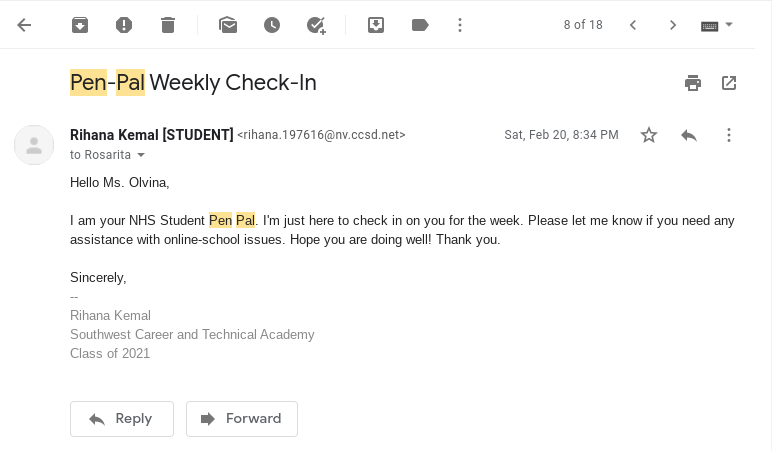Delete the open email
The image size is (772, 451).
168,25
